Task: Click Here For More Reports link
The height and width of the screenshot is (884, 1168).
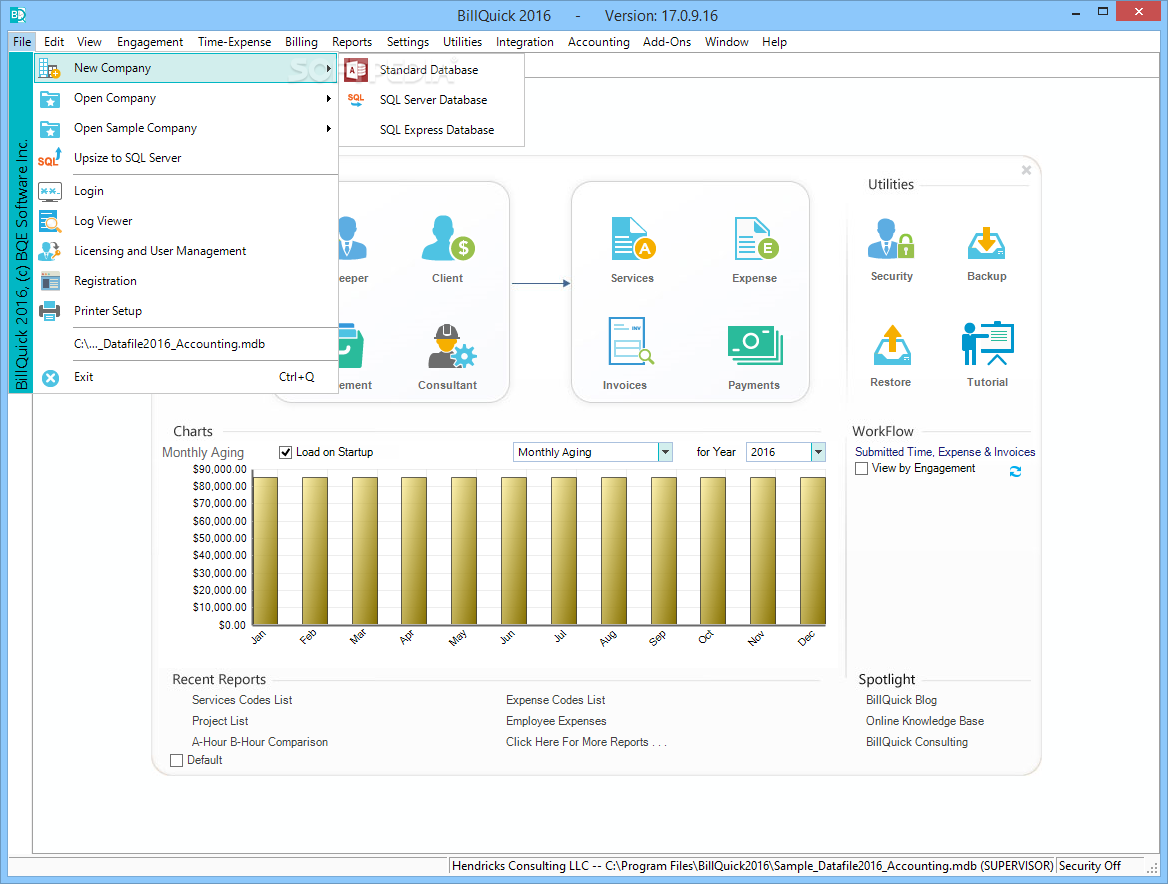Action: point(586,742)
